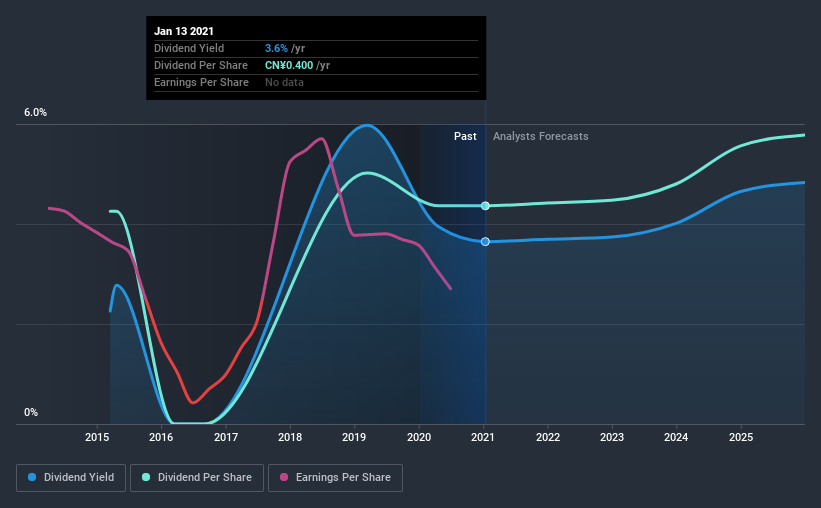Click the 2025 x-axis label
Viewport: 821px width, 508px height.
tap(741, 437)
